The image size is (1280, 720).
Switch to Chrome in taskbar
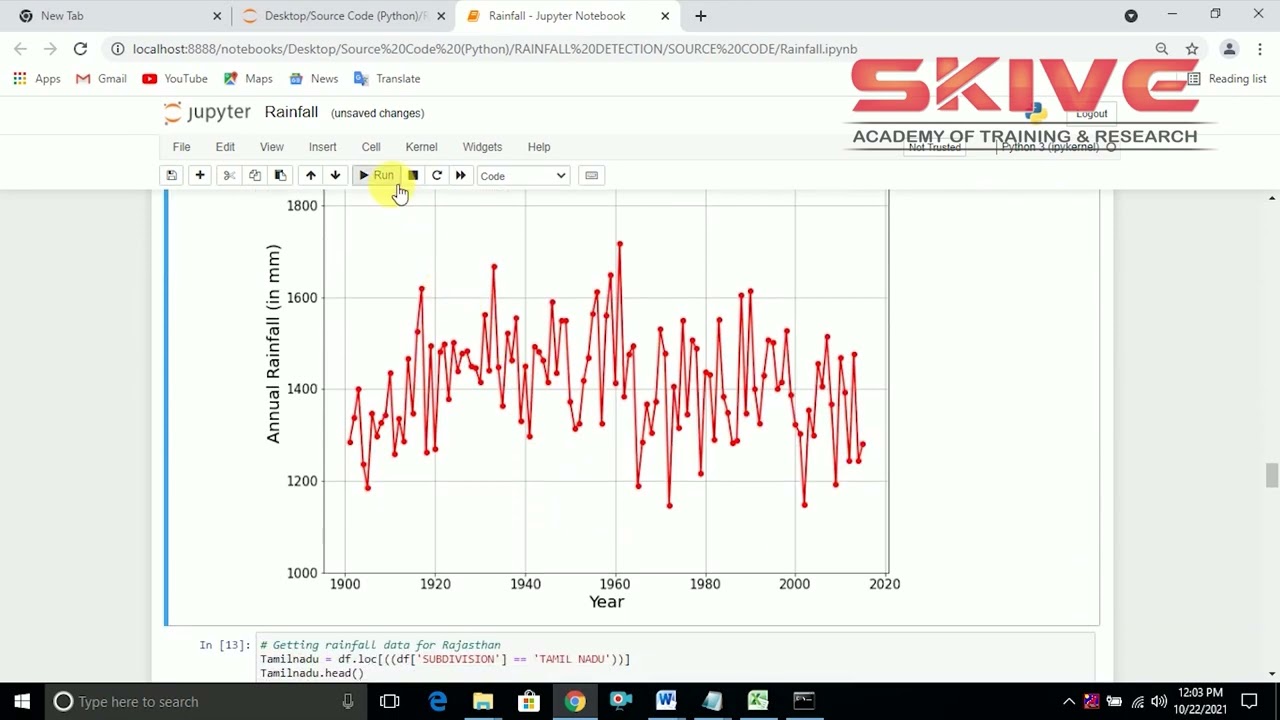(x=575, y=702)
